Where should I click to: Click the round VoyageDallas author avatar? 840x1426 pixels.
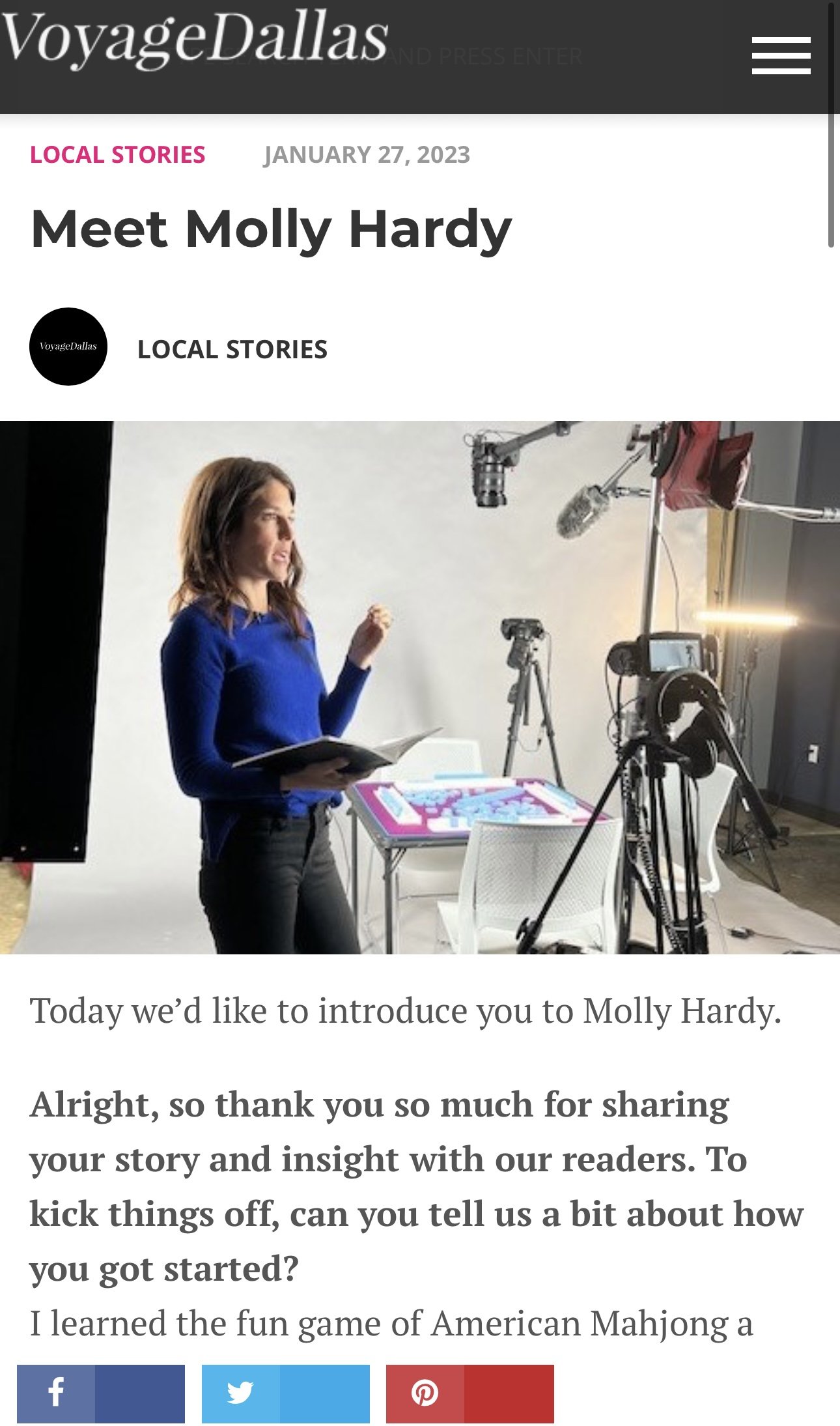pyautogui.click(x=68, y=347)
